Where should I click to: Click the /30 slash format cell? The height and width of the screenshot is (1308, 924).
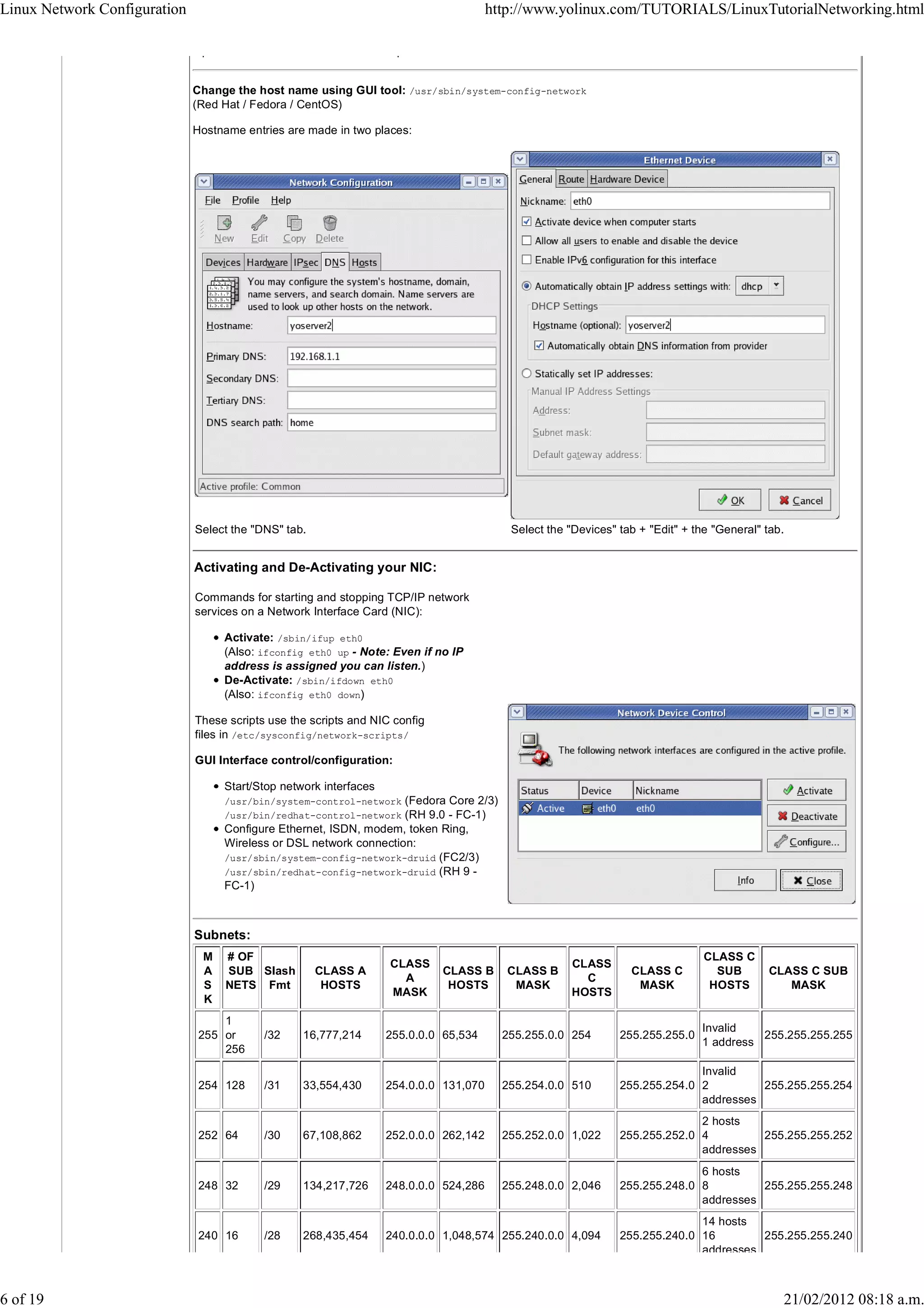coord(280,1135)
